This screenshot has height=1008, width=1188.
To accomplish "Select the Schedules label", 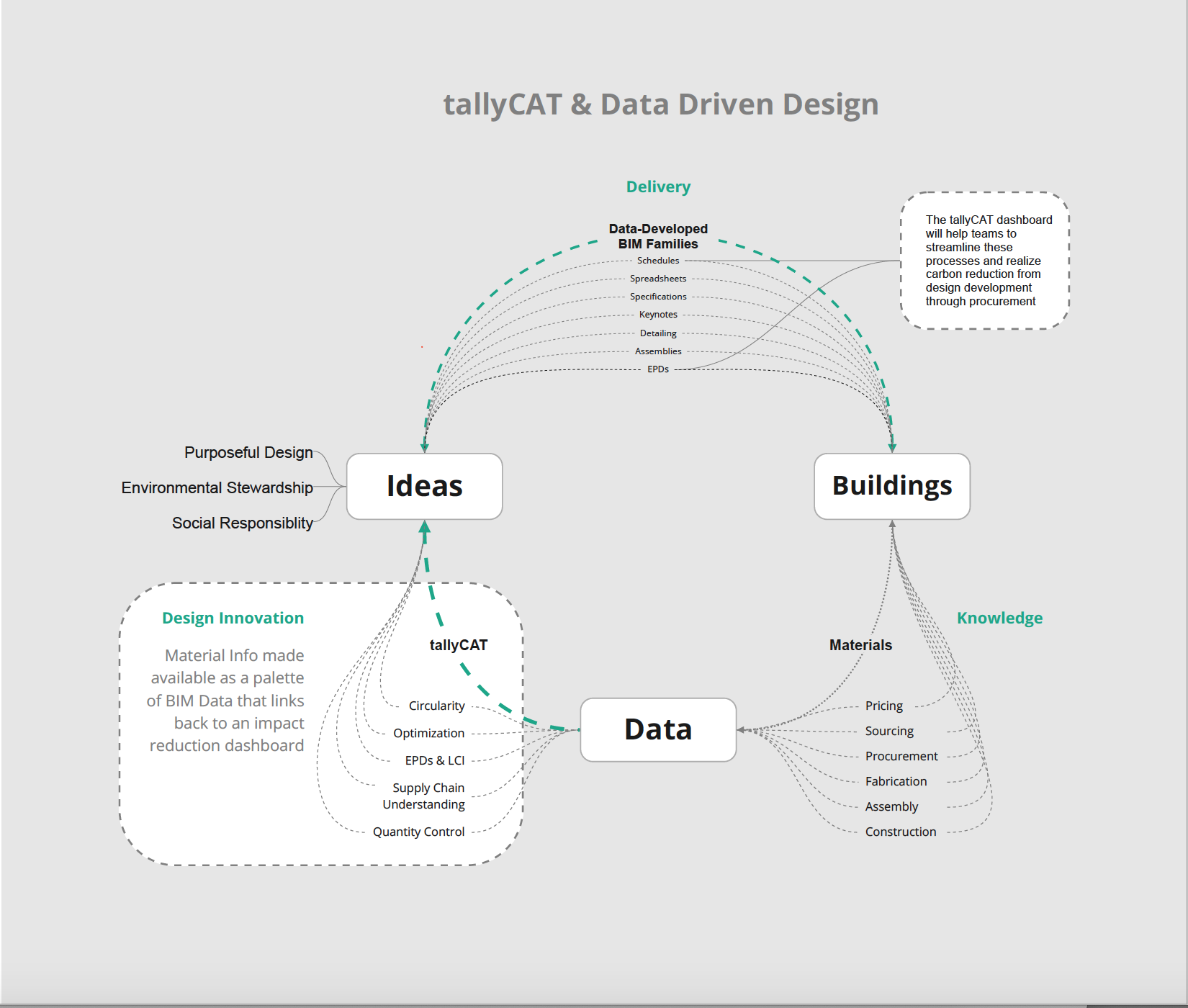I will pyautogui.click(x=658, y=261).
